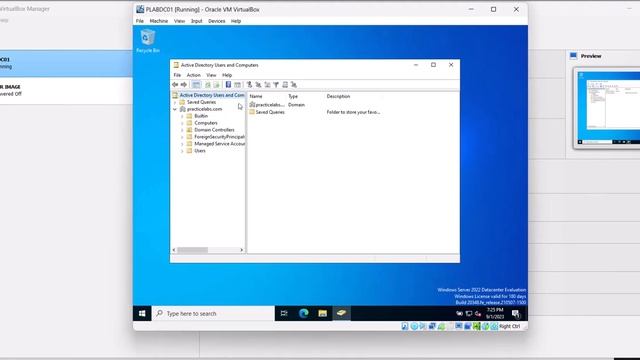Click tree pane scroll right arrow

(x=242, y=250)
